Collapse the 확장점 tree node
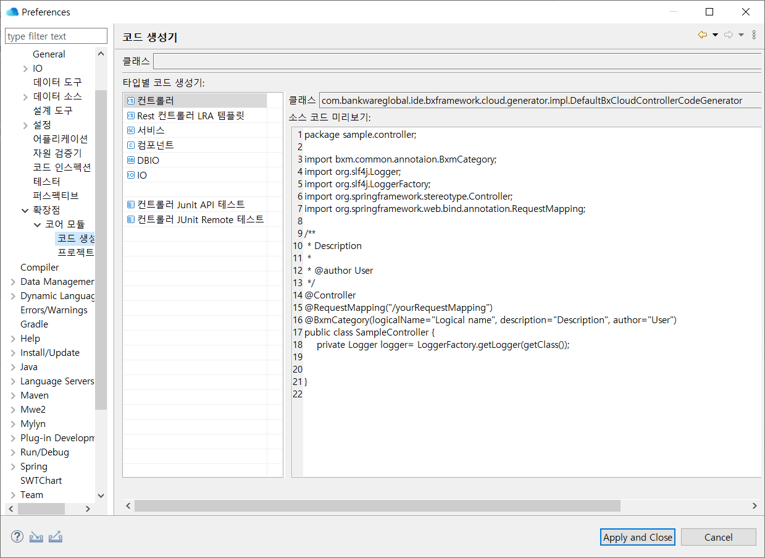This screenshot has width=765, height=558. point(25,210)
